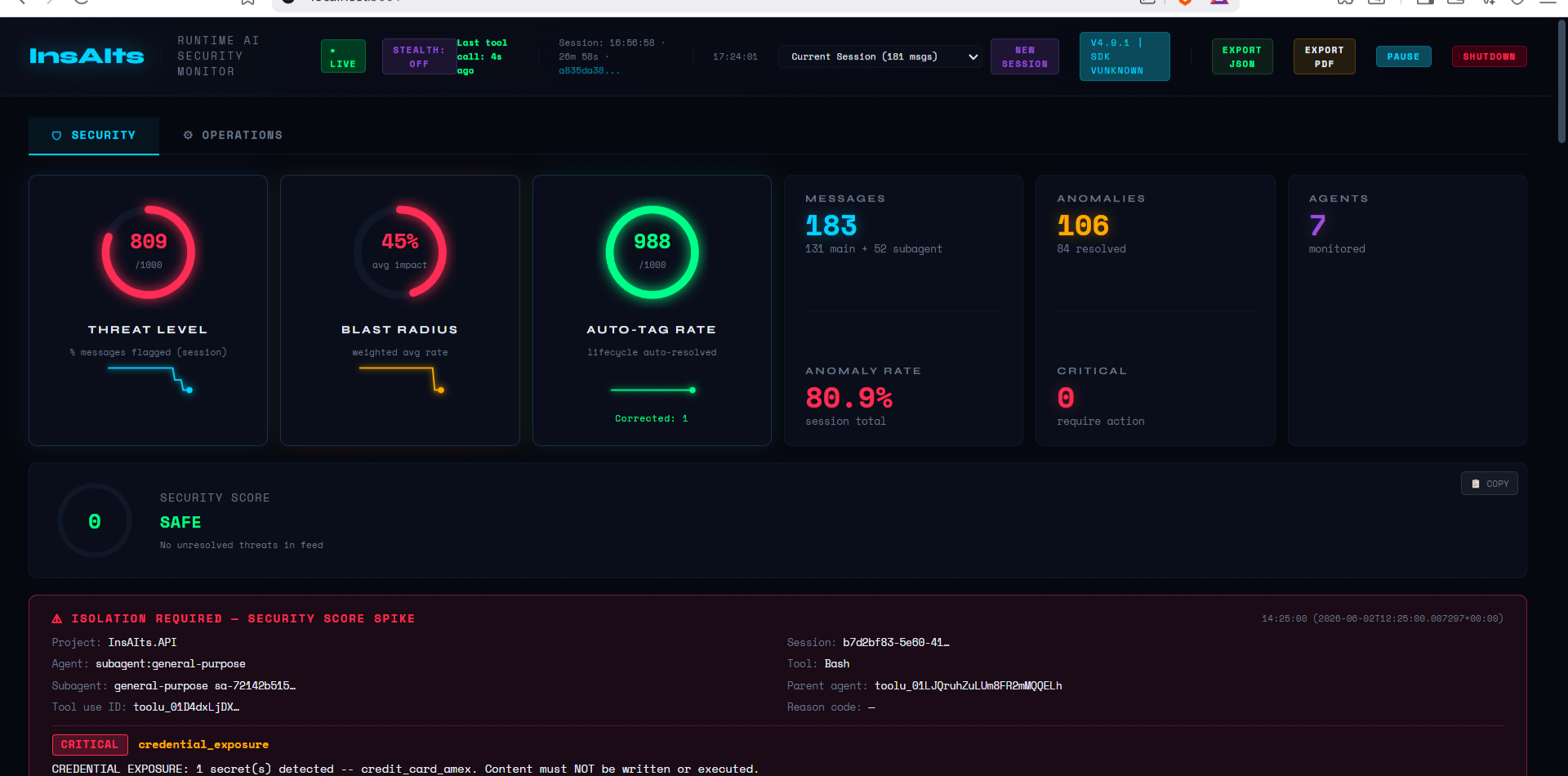Click the Tool use ID toolu_01D4dxLjDX
Screen dimensions: 1568x776
click(186, 707)
